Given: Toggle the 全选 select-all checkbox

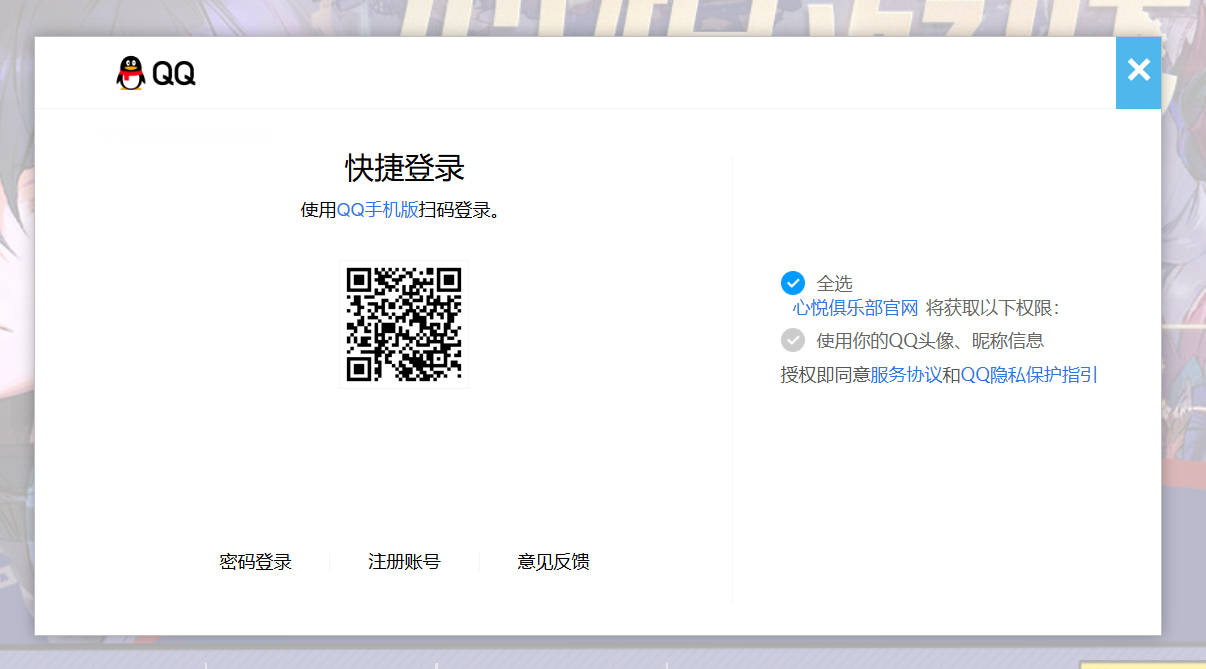Looking at the screenshot, I should [793, 283].
